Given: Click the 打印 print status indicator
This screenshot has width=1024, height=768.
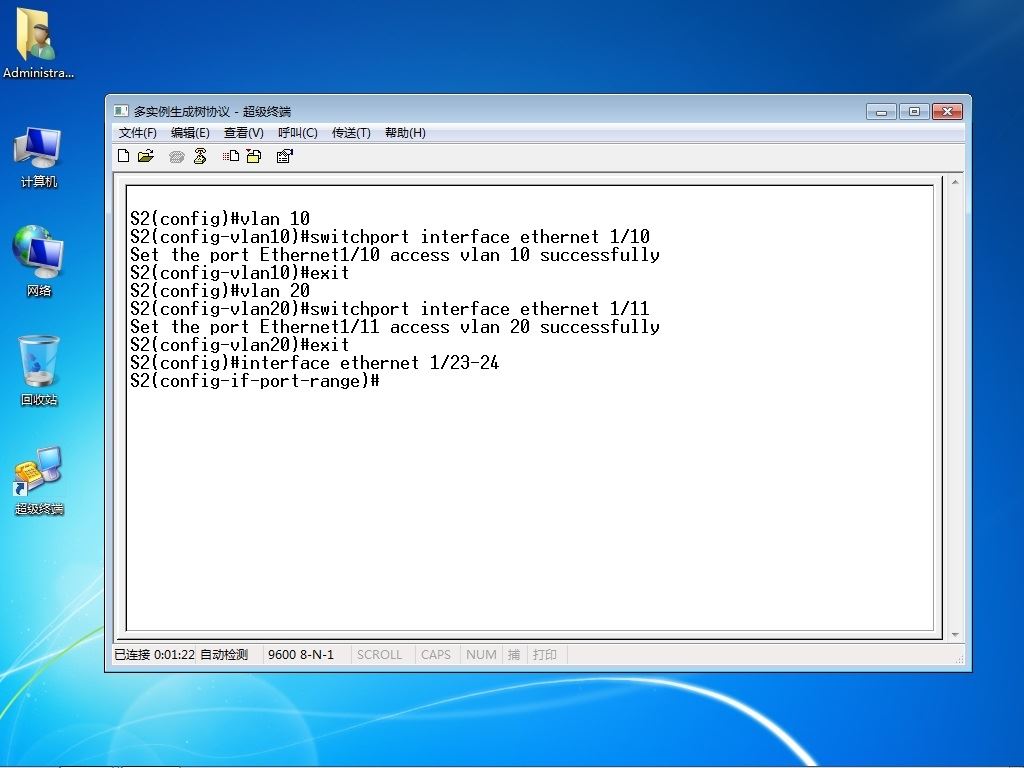Looking at the screenshot, I should (x=545, y=654).
